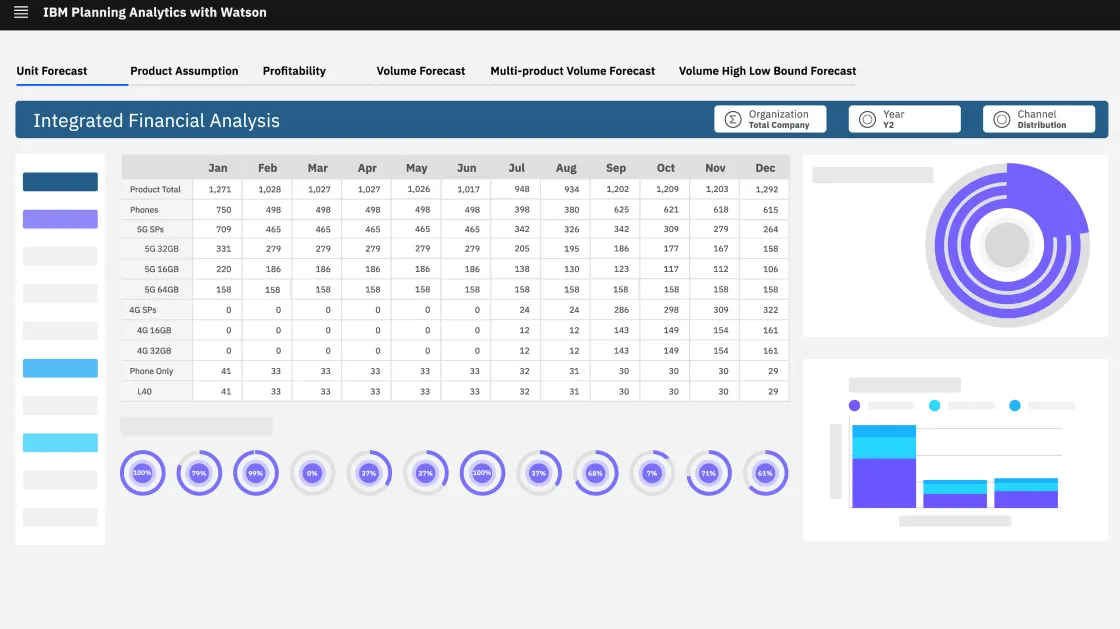The height and width of the screenshot is (629, 1120).
Task: Open the Year Y2 selector
Action: pos(904,119)
